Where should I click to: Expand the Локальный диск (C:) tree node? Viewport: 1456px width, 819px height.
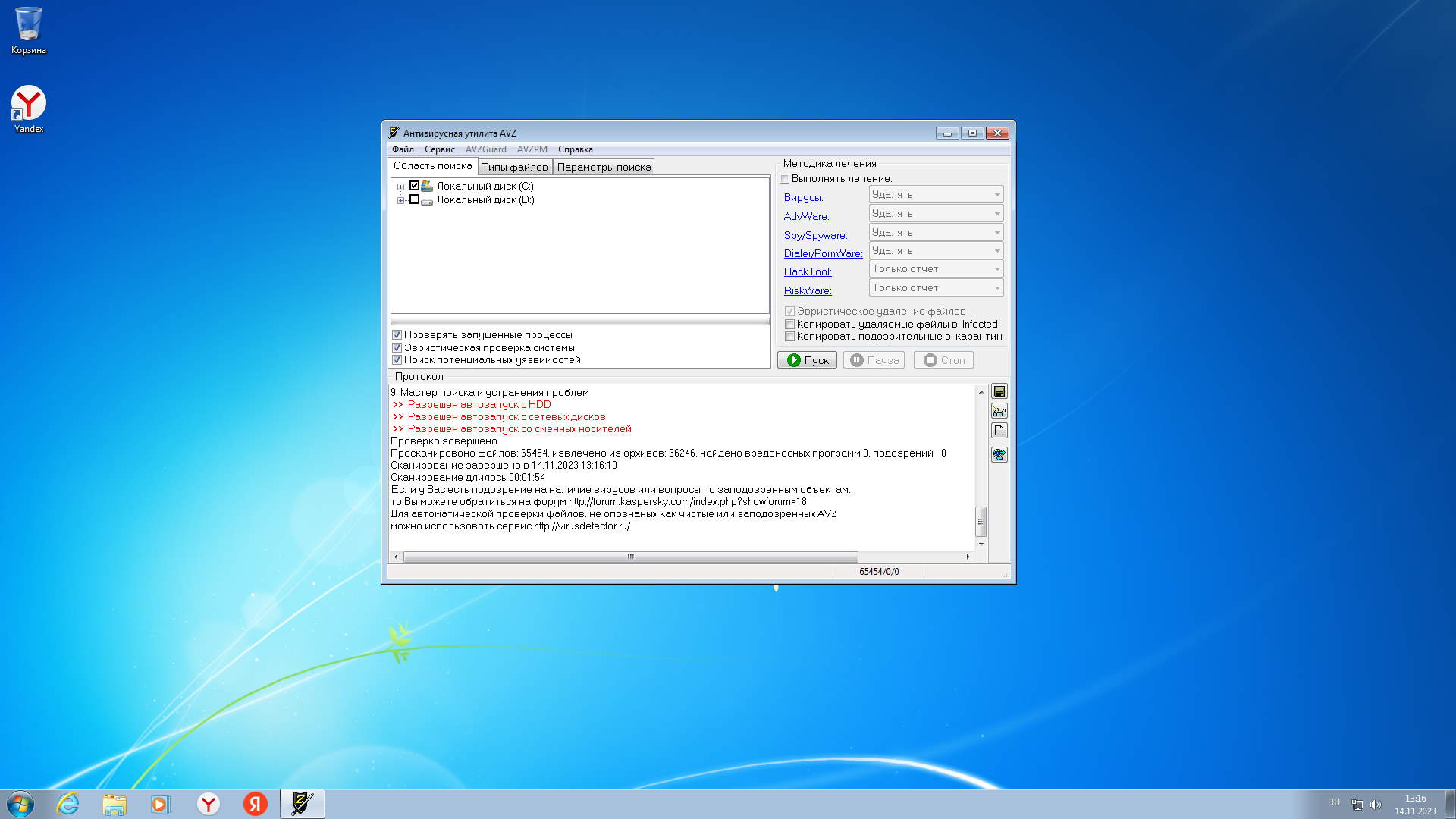tap(400, 187)
